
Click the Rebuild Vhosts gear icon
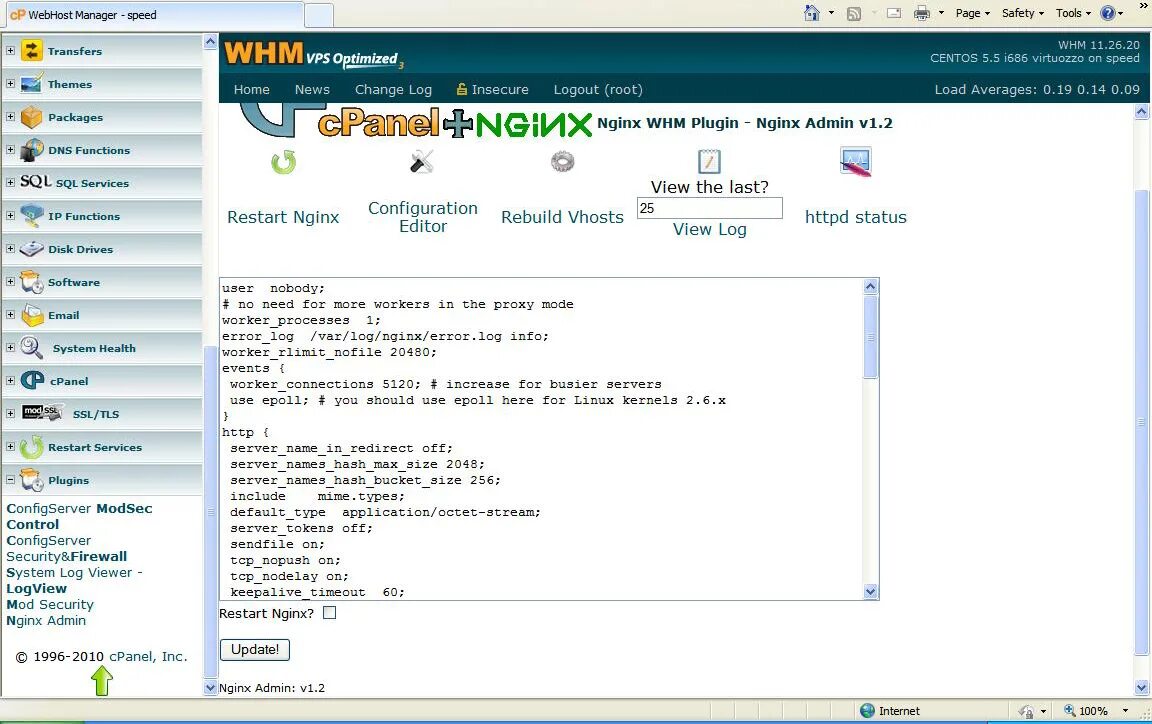[x=562, y=161]
